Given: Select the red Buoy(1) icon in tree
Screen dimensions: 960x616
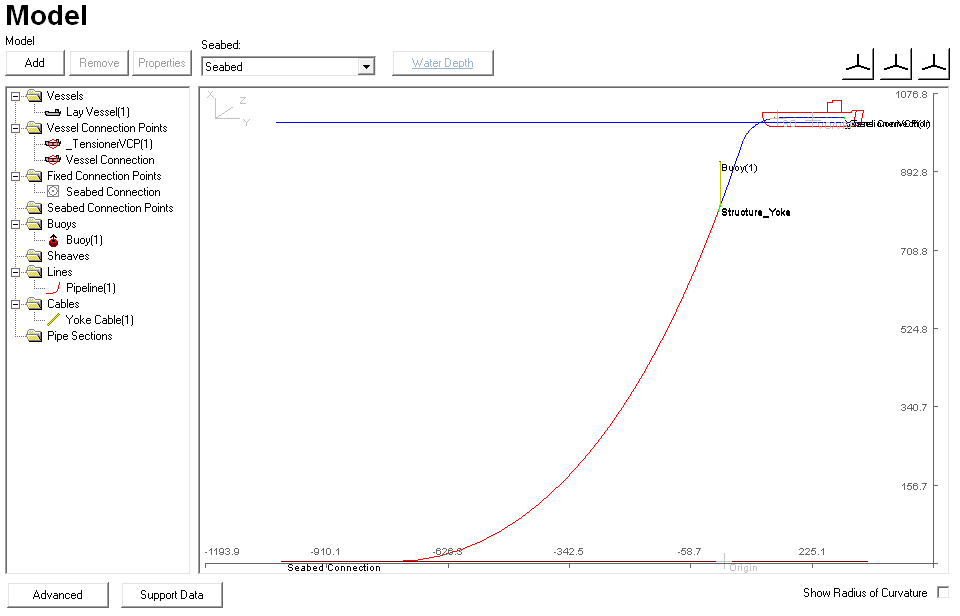Looking at the screenshot, I should (x=54, y=240).
